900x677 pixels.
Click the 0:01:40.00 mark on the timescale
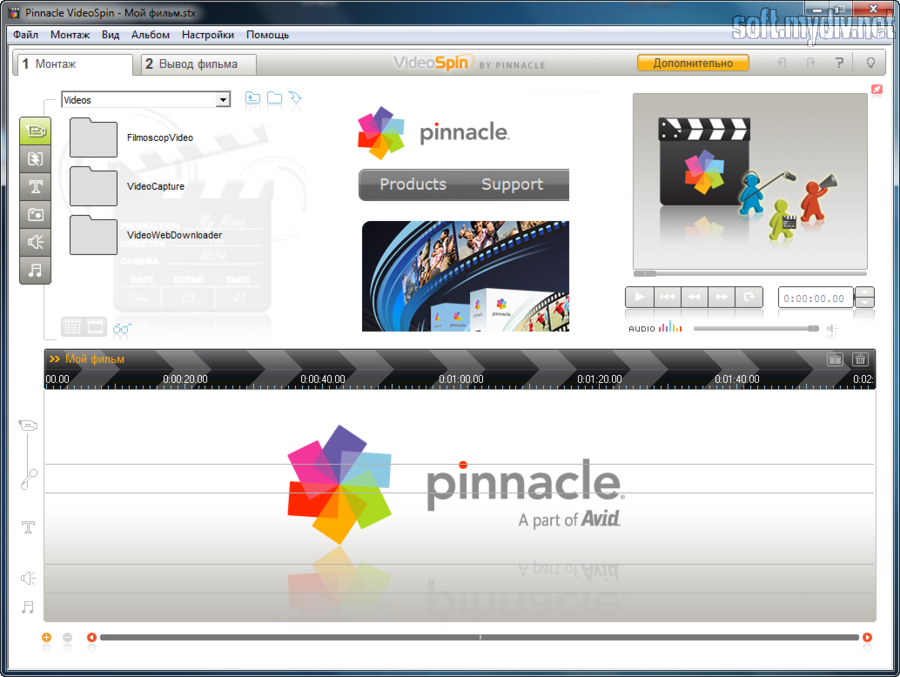[737, 380]
